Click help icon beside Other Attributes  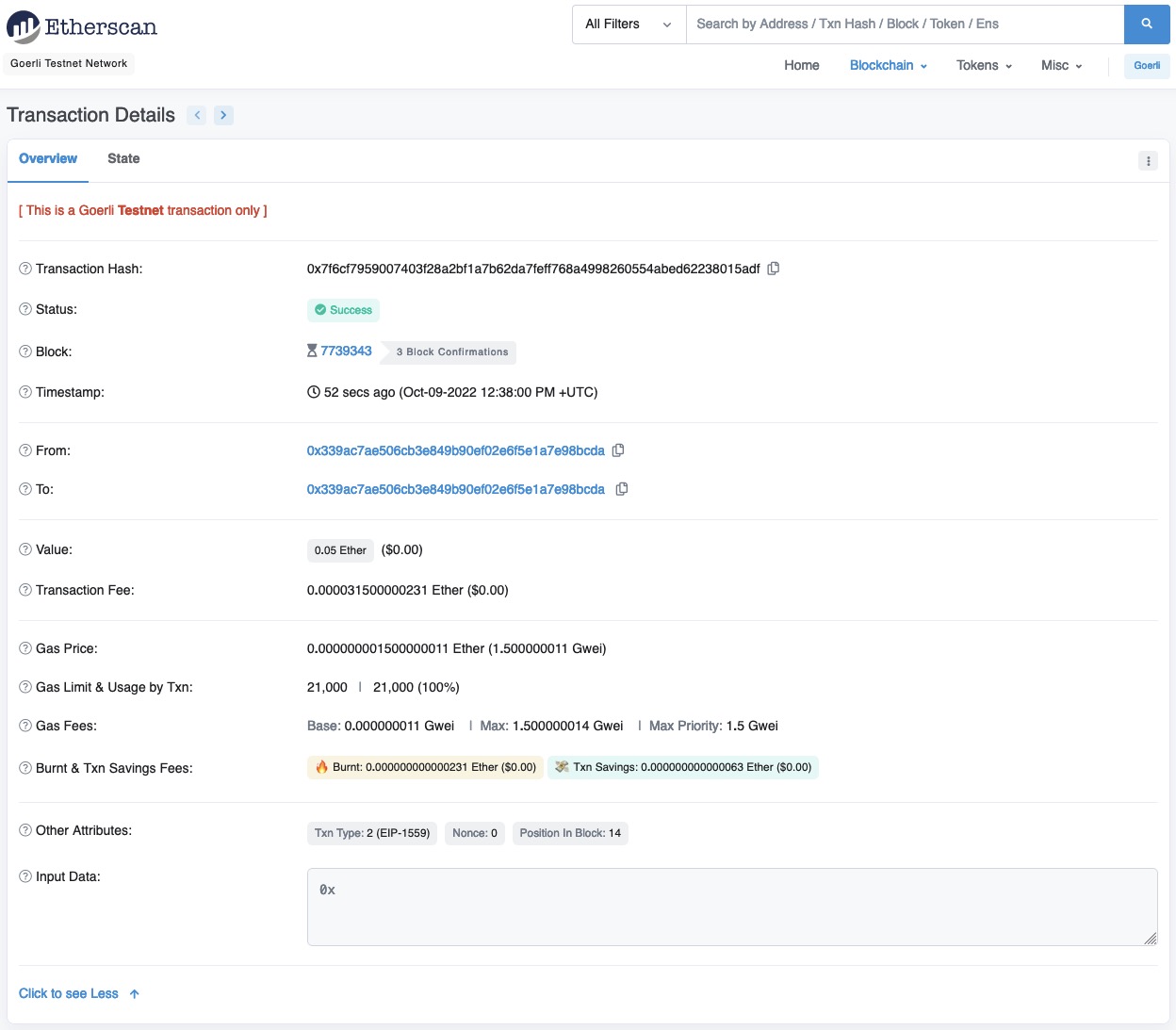(x=25, y=830)
